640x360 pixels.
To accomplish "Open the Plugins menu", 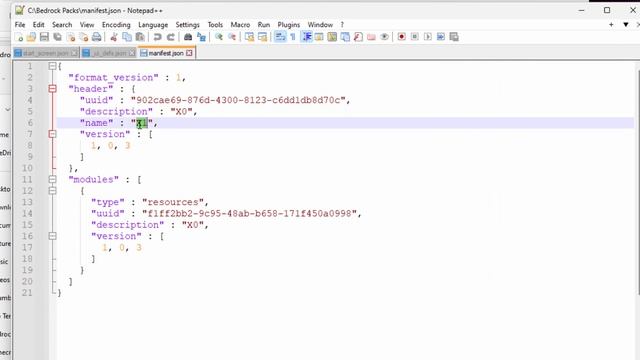I will (289, 25).
